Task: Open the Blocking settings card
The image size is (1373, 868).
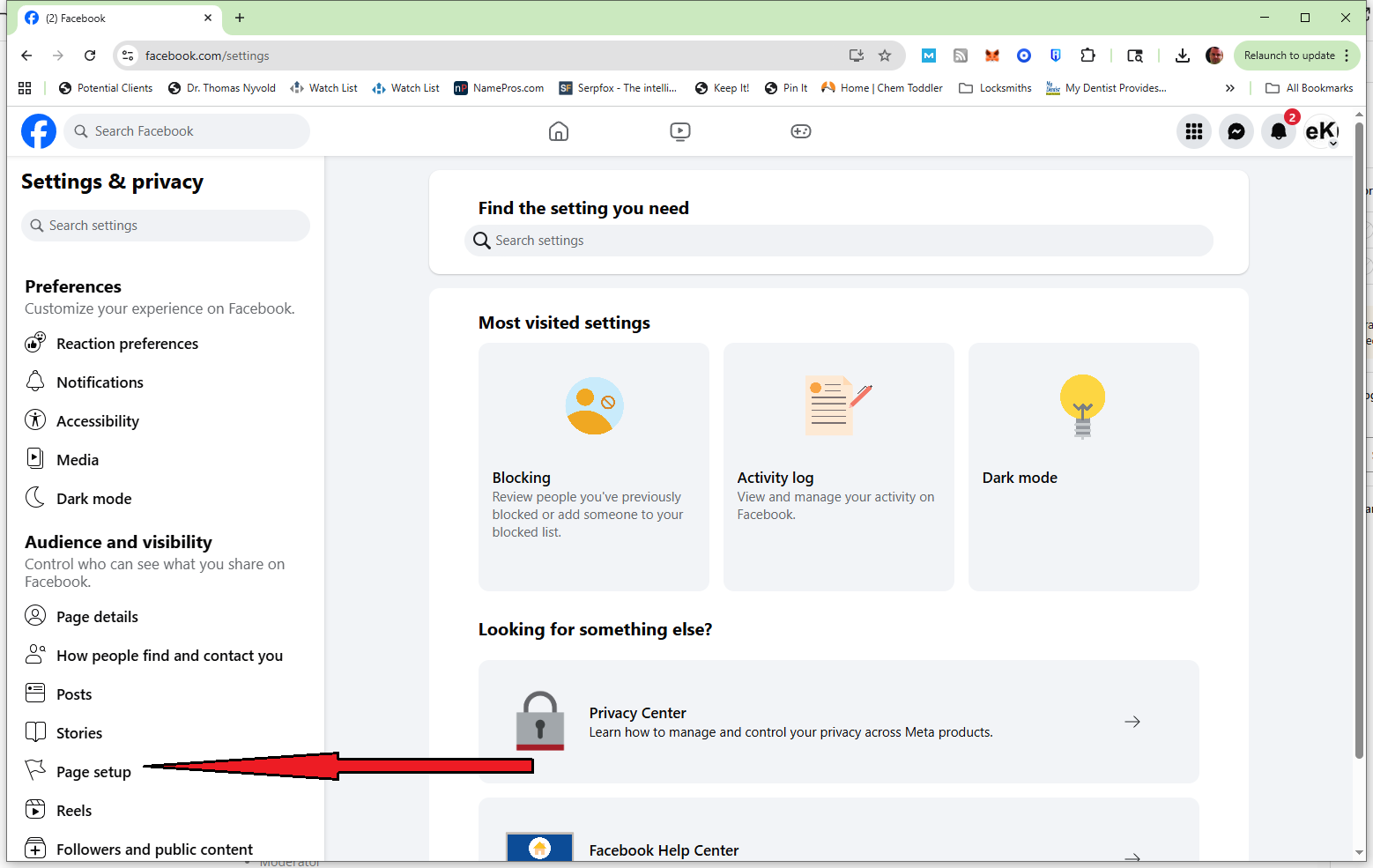Action: [x=593, y=466]
